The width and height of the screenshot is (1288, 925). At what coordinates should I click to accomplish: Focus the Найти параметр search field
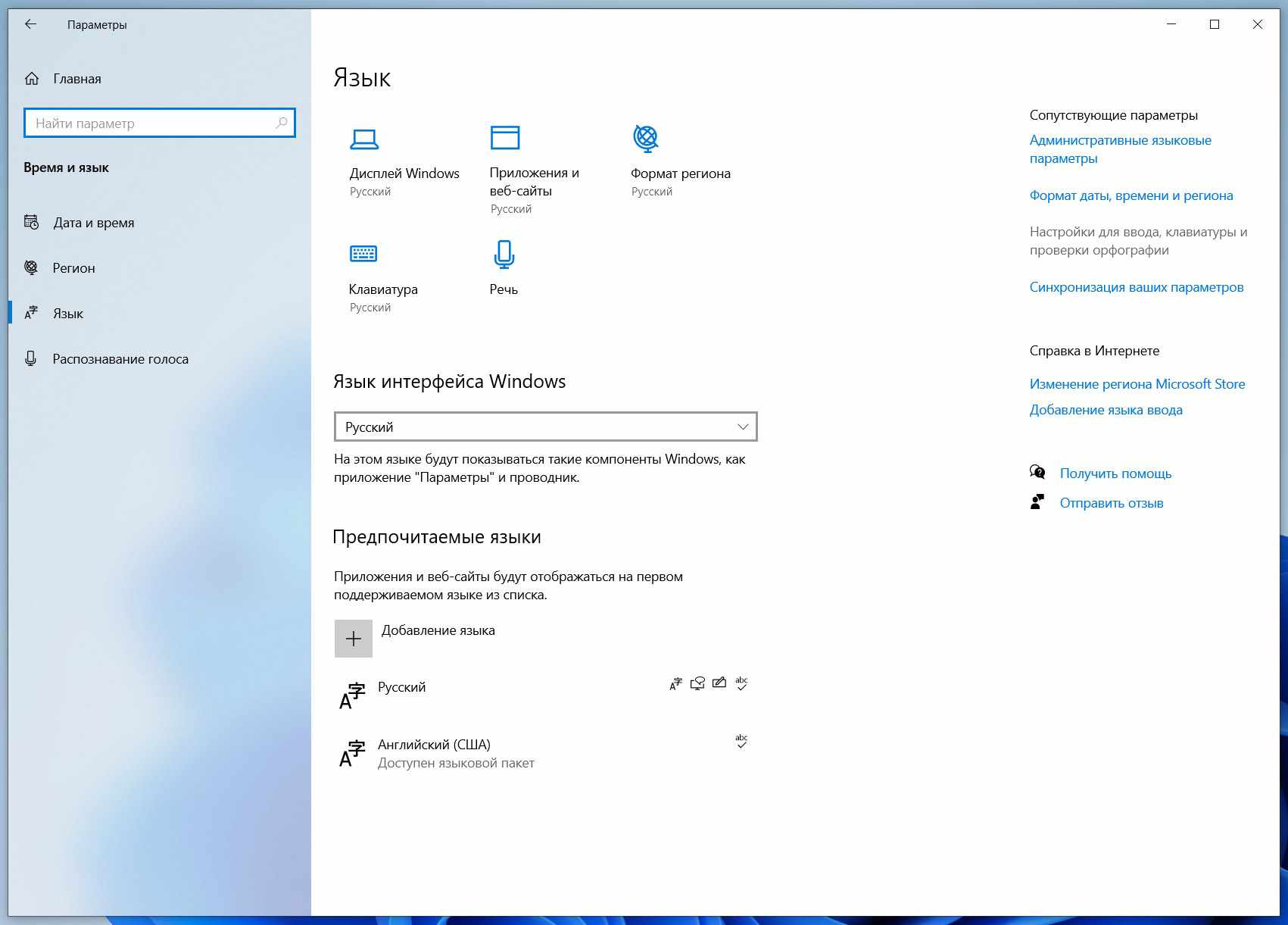tap(151, 123)
